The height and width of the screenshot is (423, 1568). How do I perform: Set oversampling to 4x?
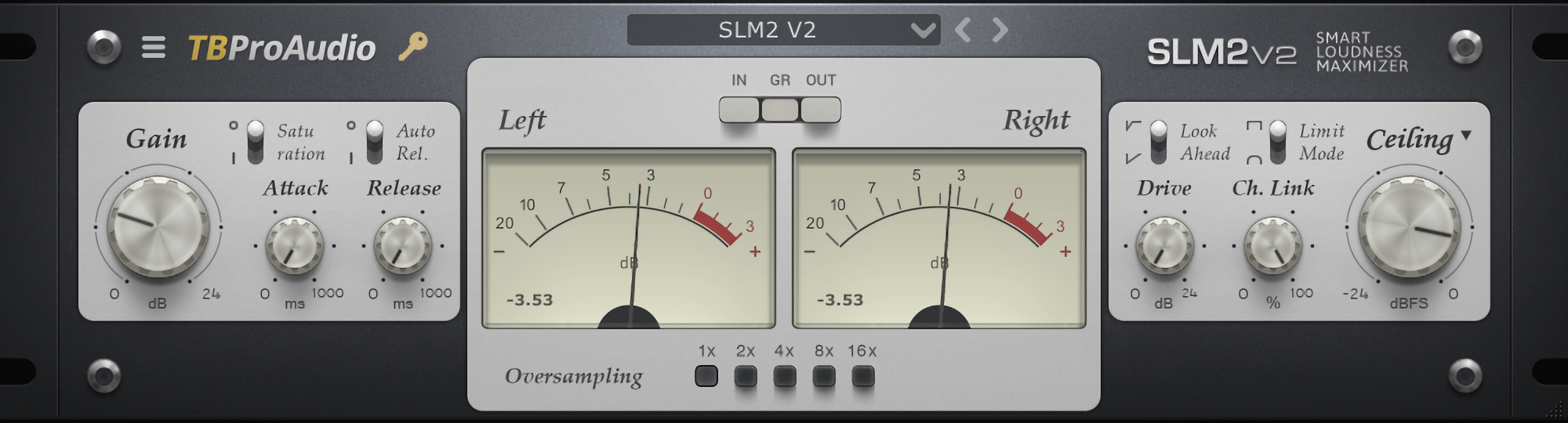[784, 377]
